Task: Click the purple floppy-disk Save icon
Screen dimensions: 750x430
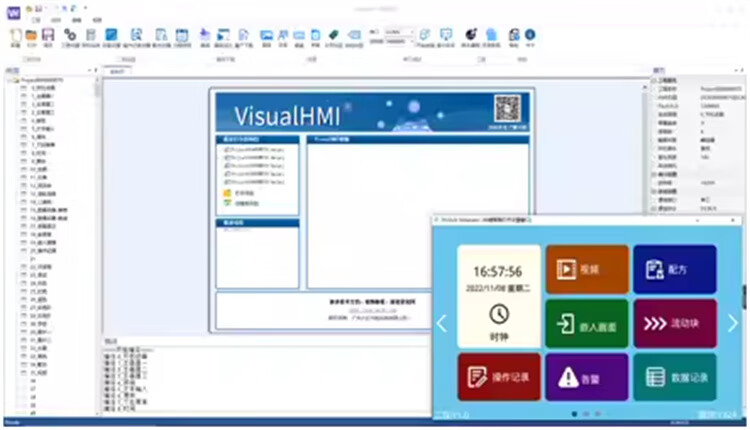Action: (48, 35)
